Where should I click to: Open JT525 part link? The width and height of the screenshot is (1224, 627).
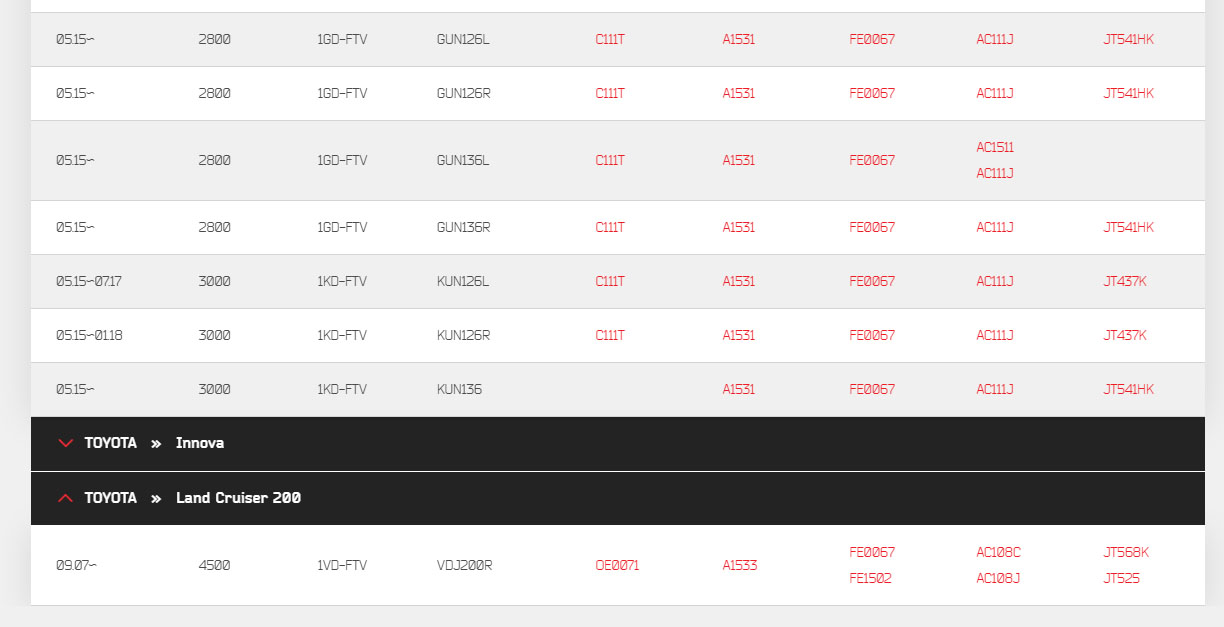click(x=1121, y=578)
